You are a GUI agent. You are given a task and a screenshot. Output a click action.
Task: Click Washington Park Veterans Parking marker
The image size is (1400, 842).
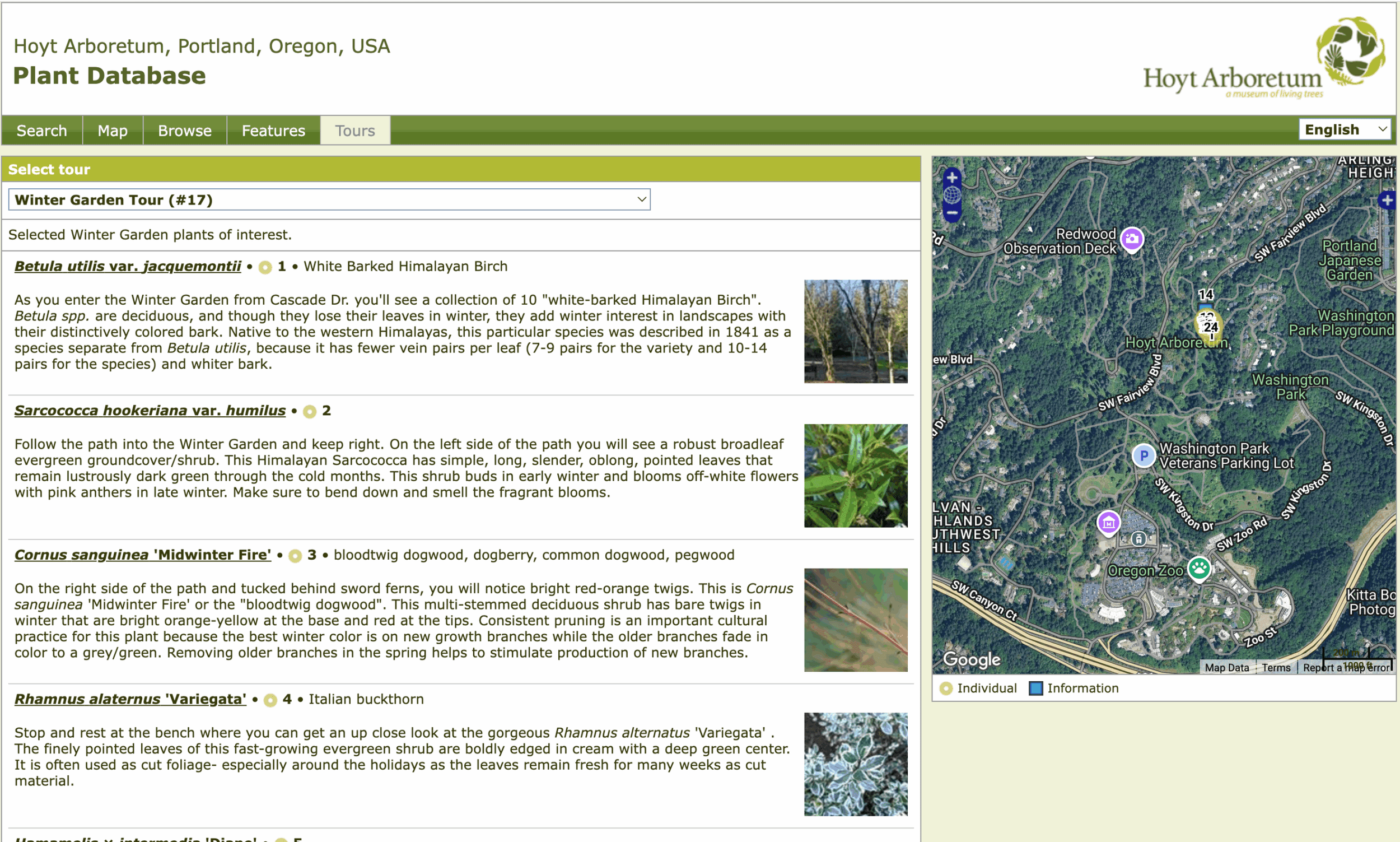1144,455
